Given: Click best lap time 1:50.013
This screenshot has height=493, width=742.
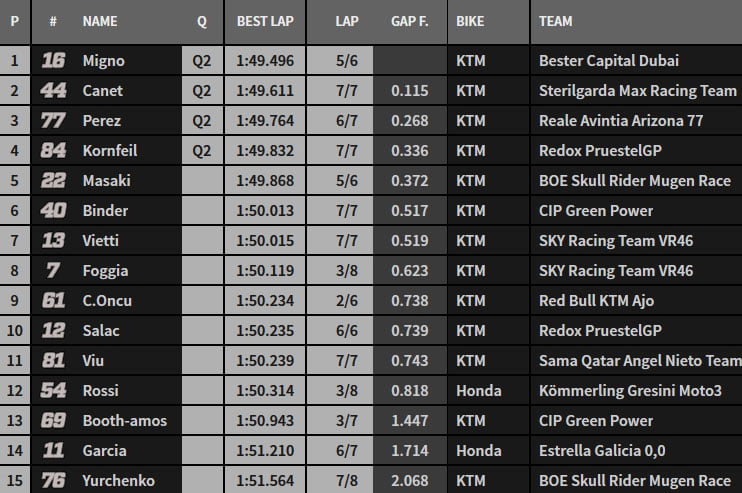Looking at the screenshot, I should (265, 211).
